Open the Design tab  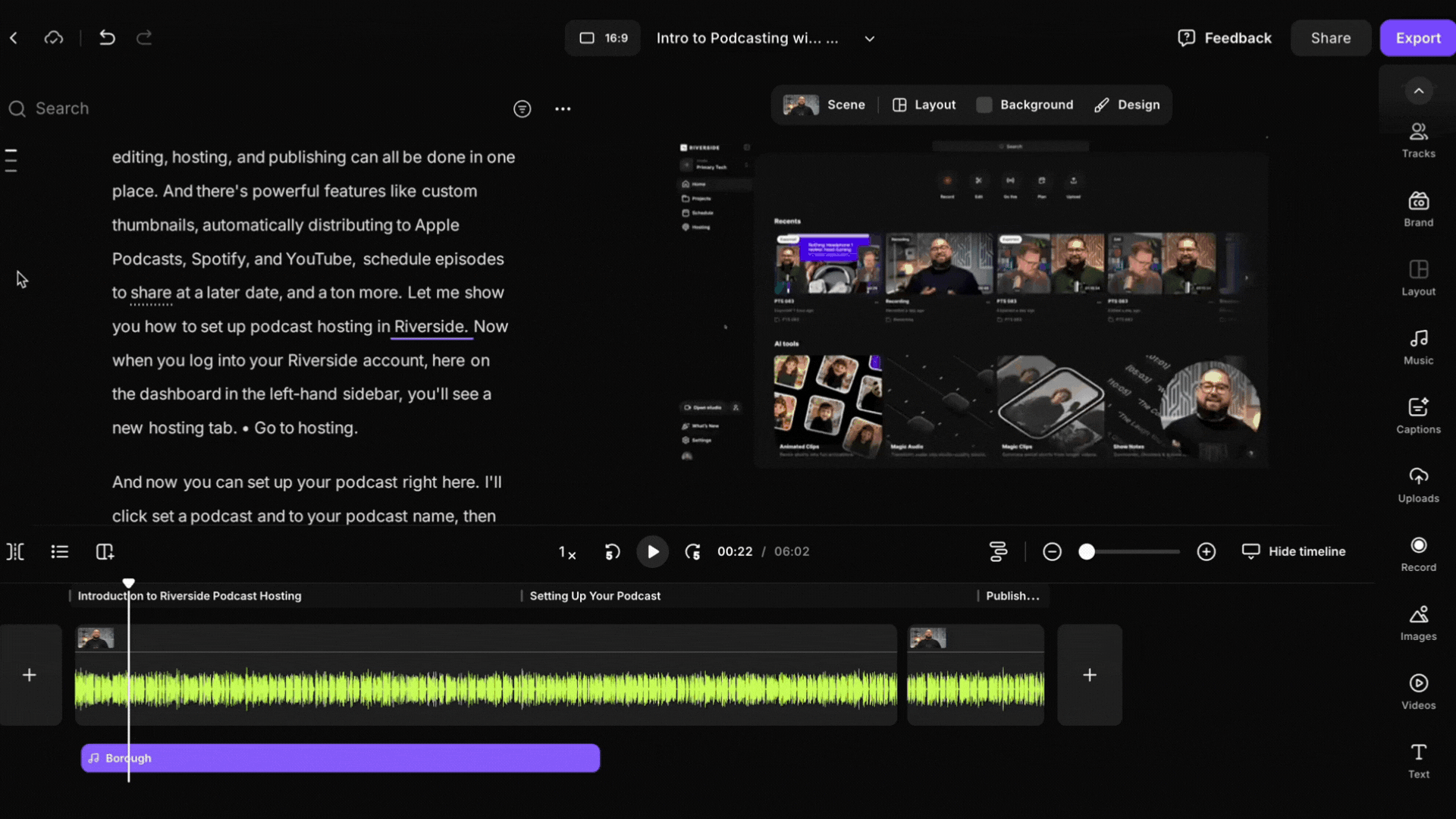pos(1127,105)
